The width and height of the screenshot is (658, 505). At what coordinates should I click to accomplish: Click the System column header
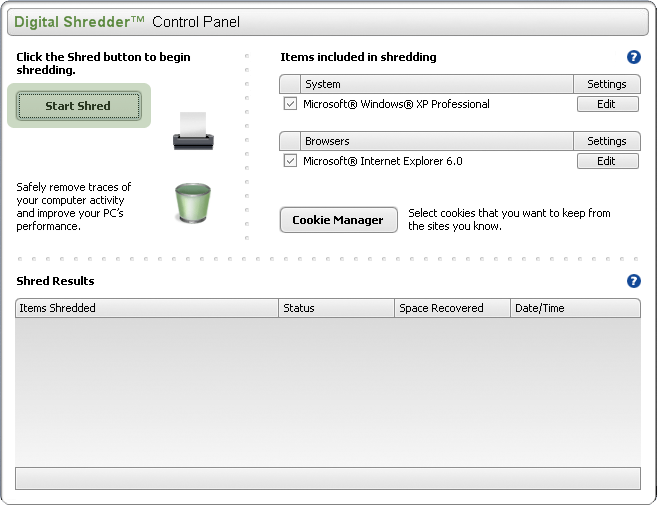click(x=436, y=84)
